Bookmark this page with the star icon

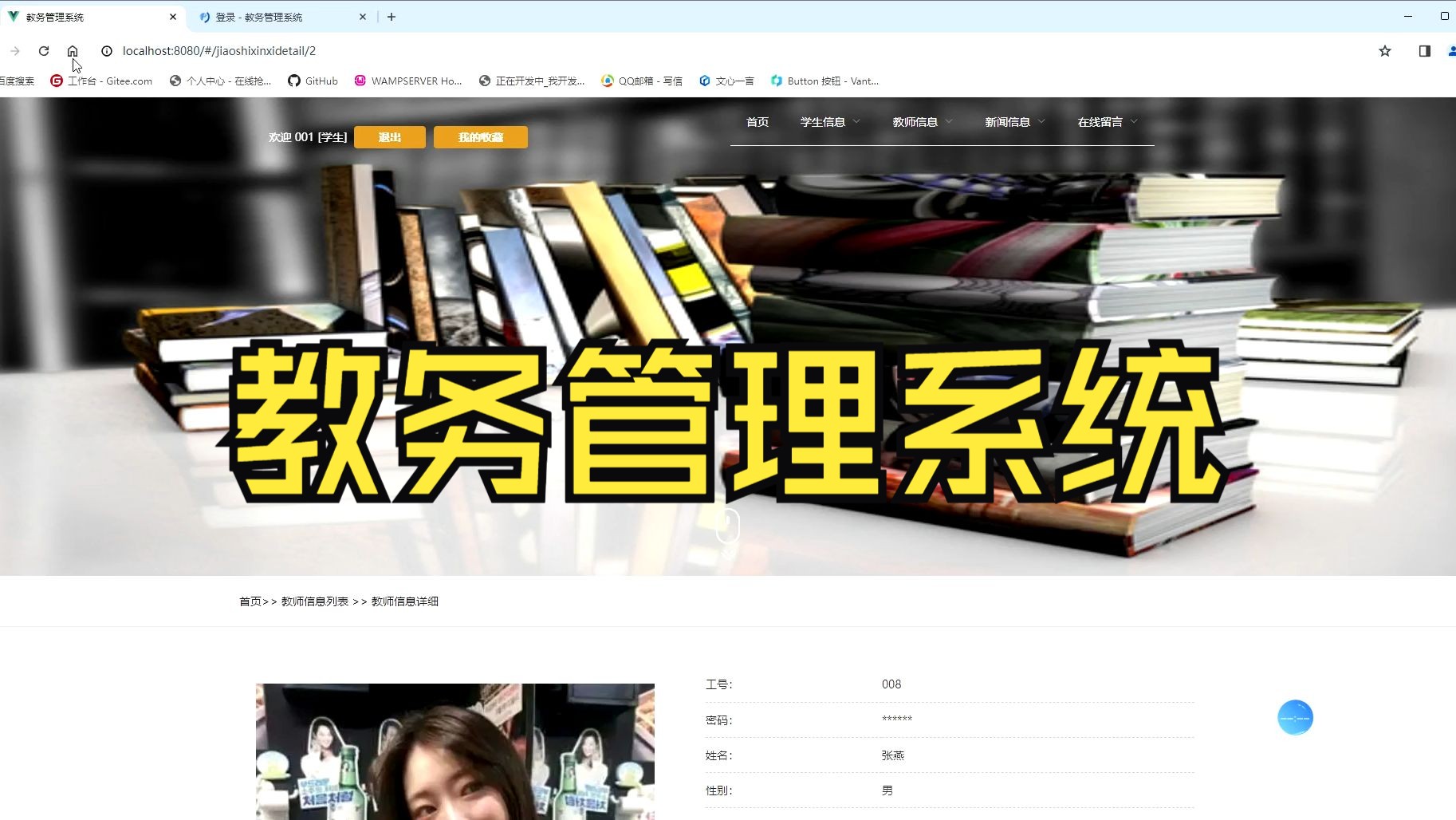[1385, 51]
